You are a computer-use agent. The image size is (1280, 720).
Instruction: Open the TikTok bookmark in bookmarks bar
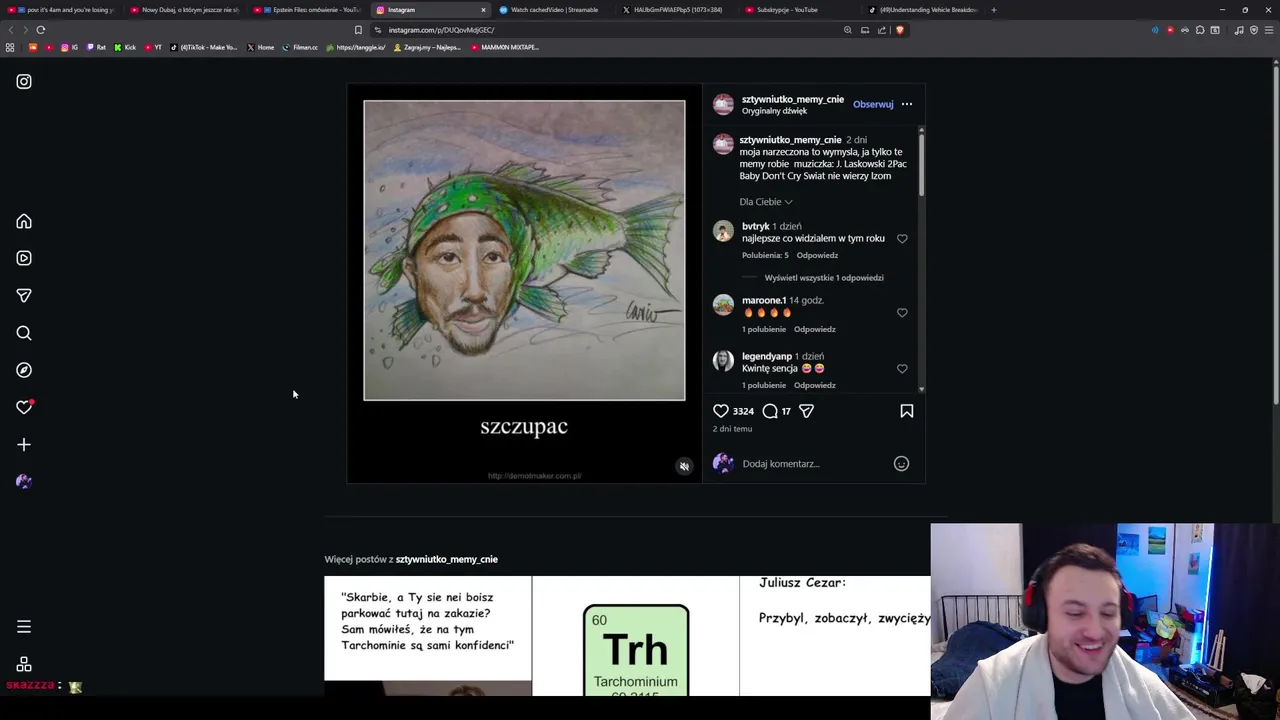pyautogui.click(x=204, y=47)
